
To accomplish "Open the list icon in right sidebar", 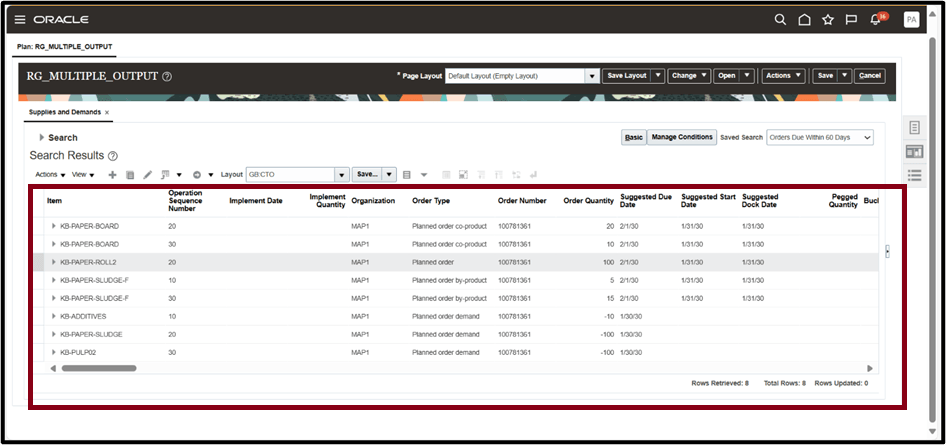I will 915,175.
